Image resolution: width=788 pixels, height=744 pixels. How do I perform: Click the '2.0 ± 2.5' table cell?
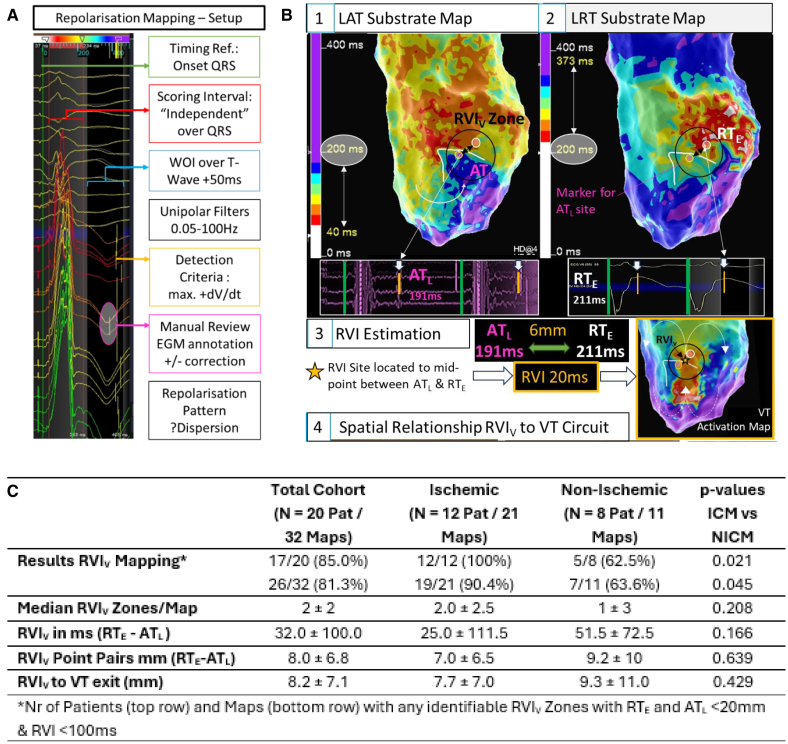464,608
